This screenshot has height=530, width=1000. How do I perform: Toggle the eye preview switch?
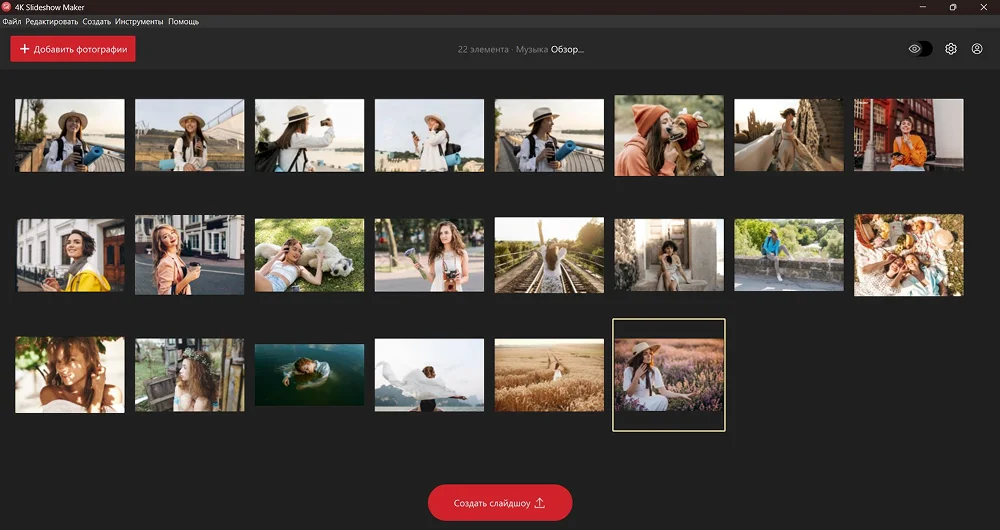pos(920,49)
